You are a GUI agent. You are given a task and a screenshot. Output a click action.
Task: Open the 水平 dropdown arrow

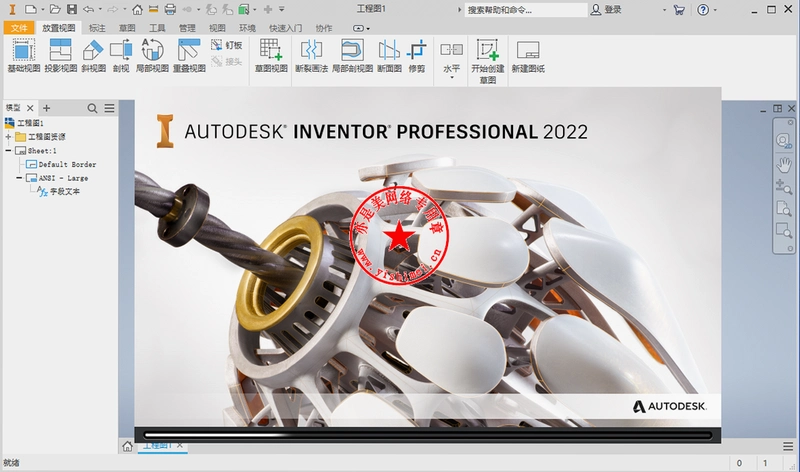452,78
